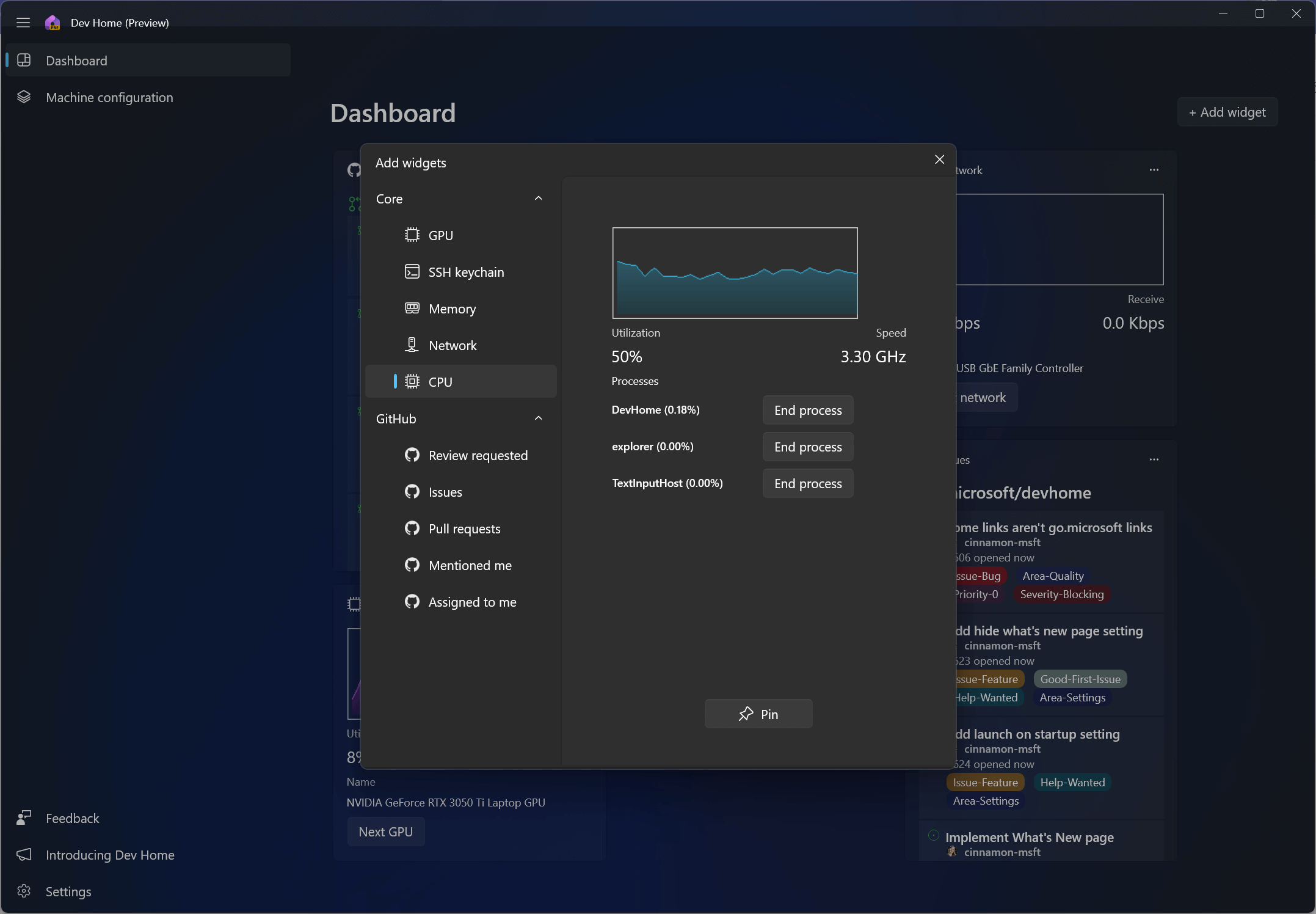
Task: Click the Pull requests GitHub icon
Action: [x=411, y=528]
